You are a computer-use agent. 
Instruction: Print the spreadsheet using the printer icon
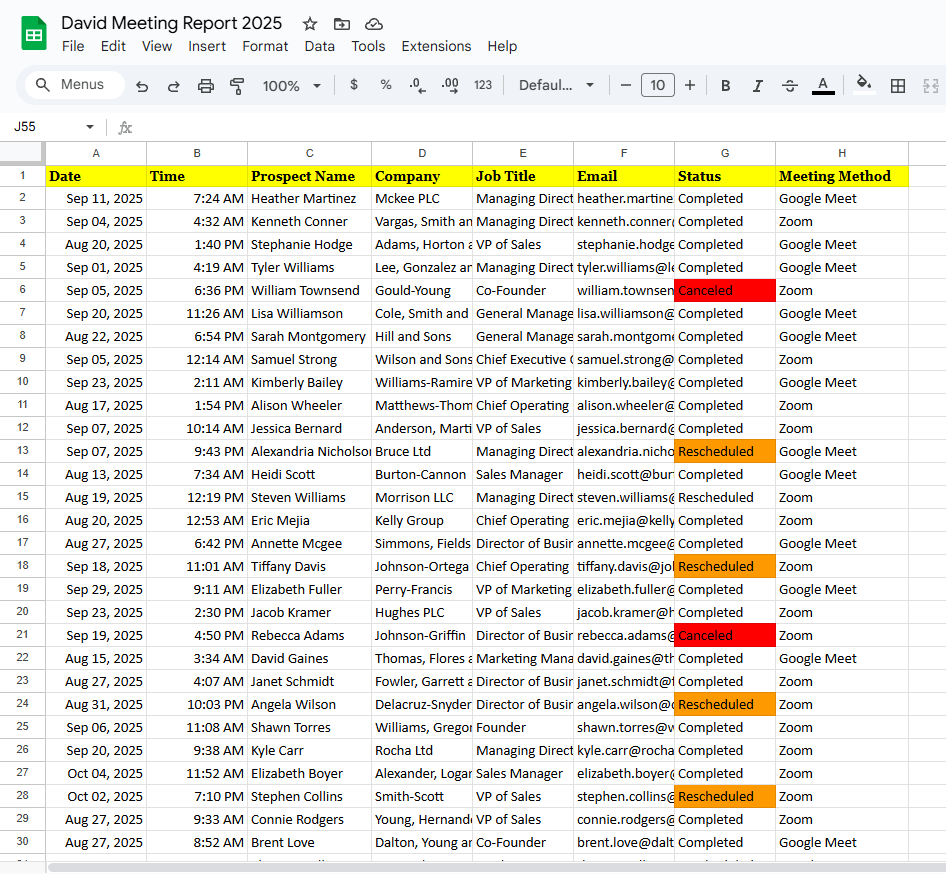pos(205,86)
